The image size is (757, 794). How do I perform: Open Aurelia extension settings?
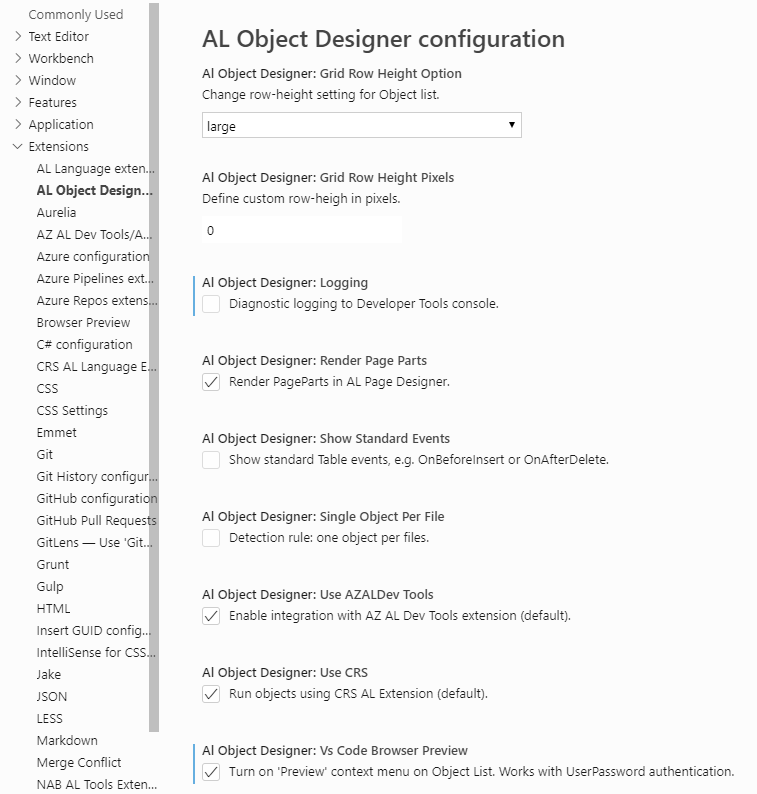56,212
